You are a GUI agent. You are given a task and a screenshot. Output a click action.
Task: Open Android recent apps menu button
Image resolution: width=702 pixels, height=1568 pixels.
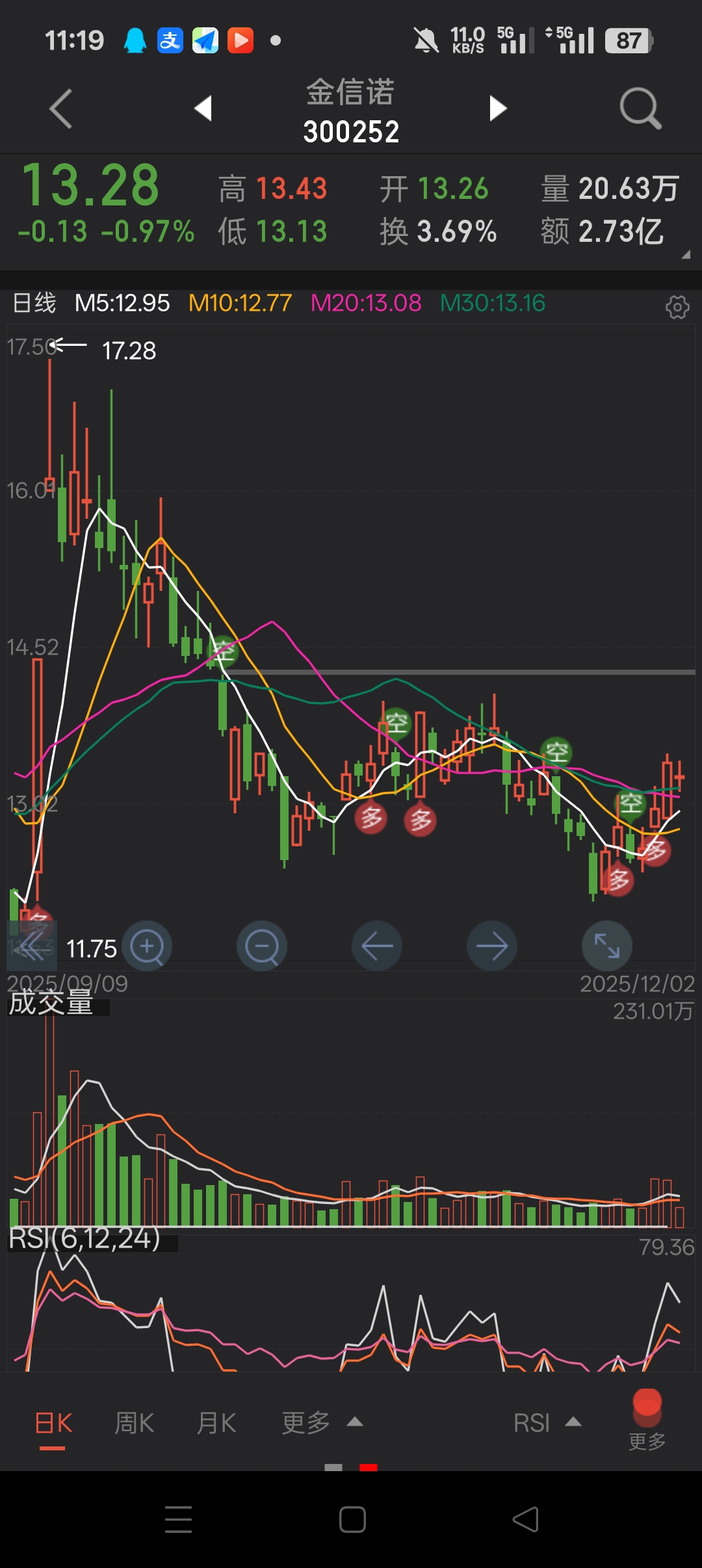point(178,1519)
